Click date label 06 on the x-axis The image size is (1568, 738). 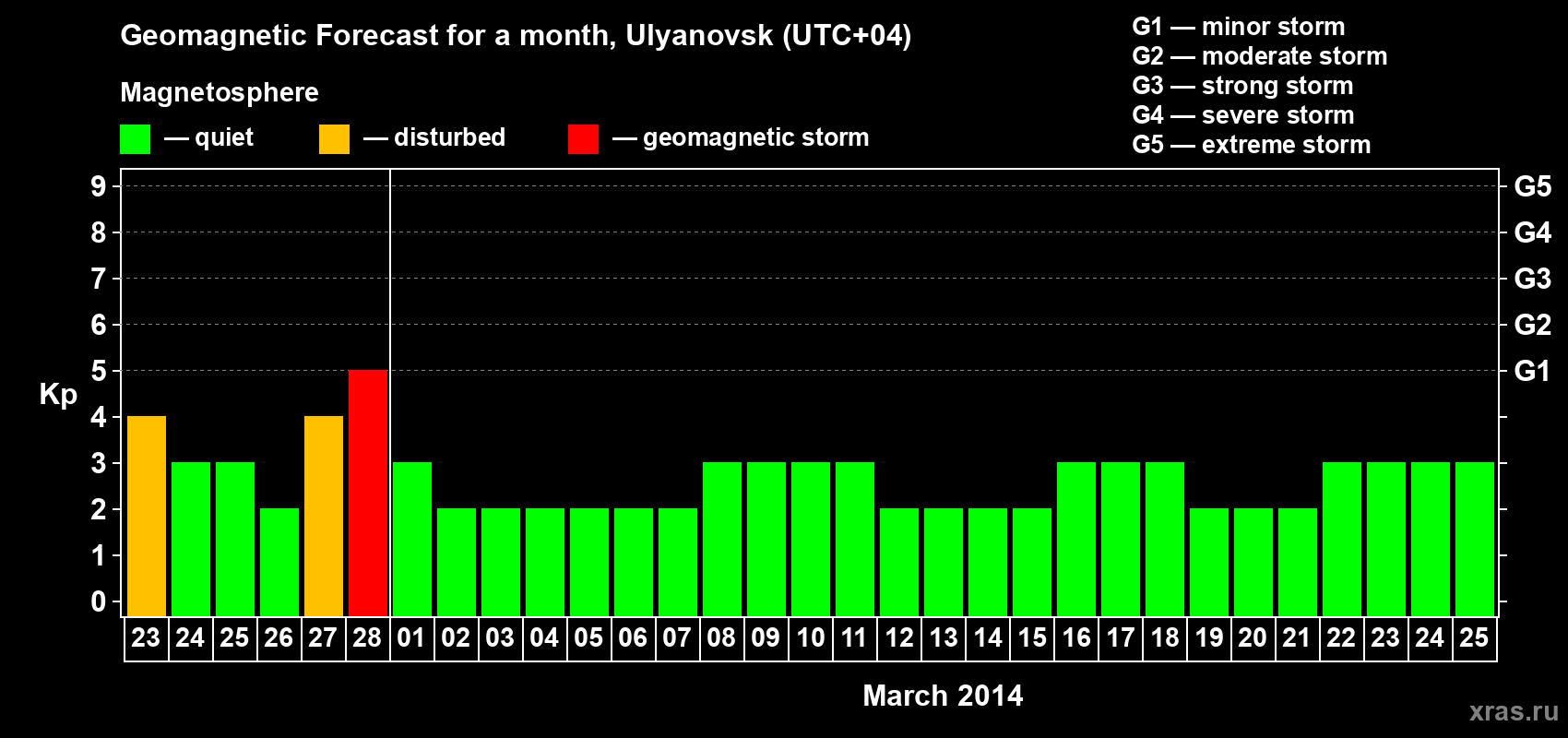pyautogui.click(x=633, y=638)
